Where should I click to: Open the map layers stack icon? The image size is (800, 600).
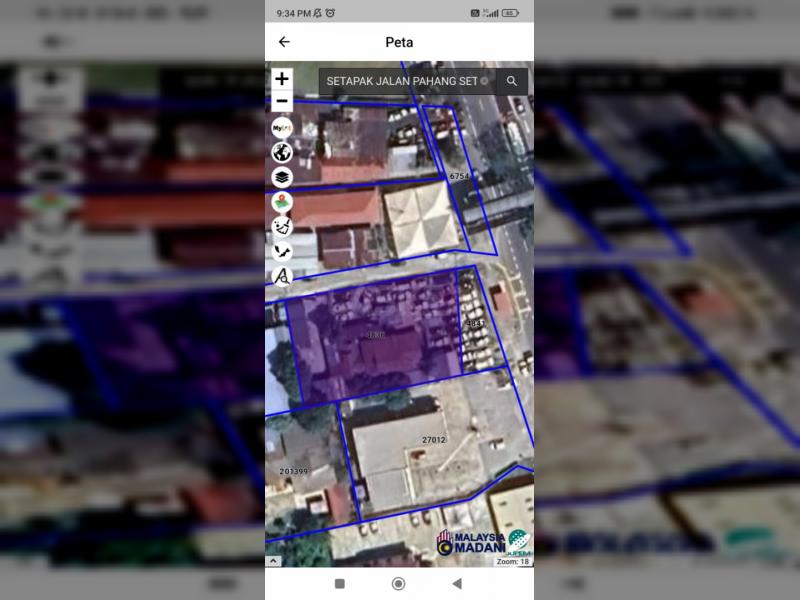pos(282,177)
